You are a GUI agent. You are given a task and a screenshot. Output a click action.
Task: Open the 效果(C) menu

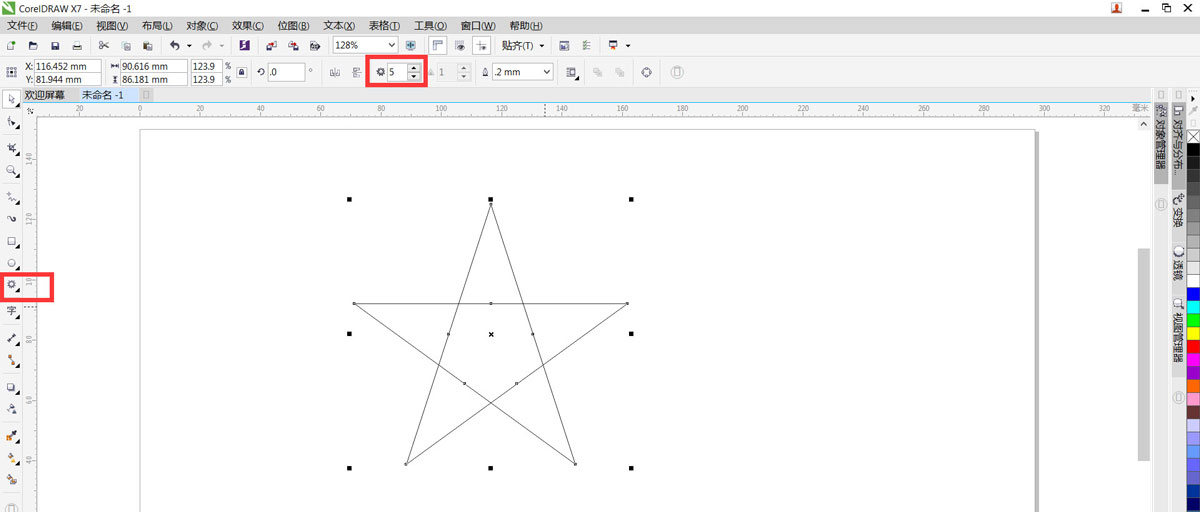click(247, 25)
